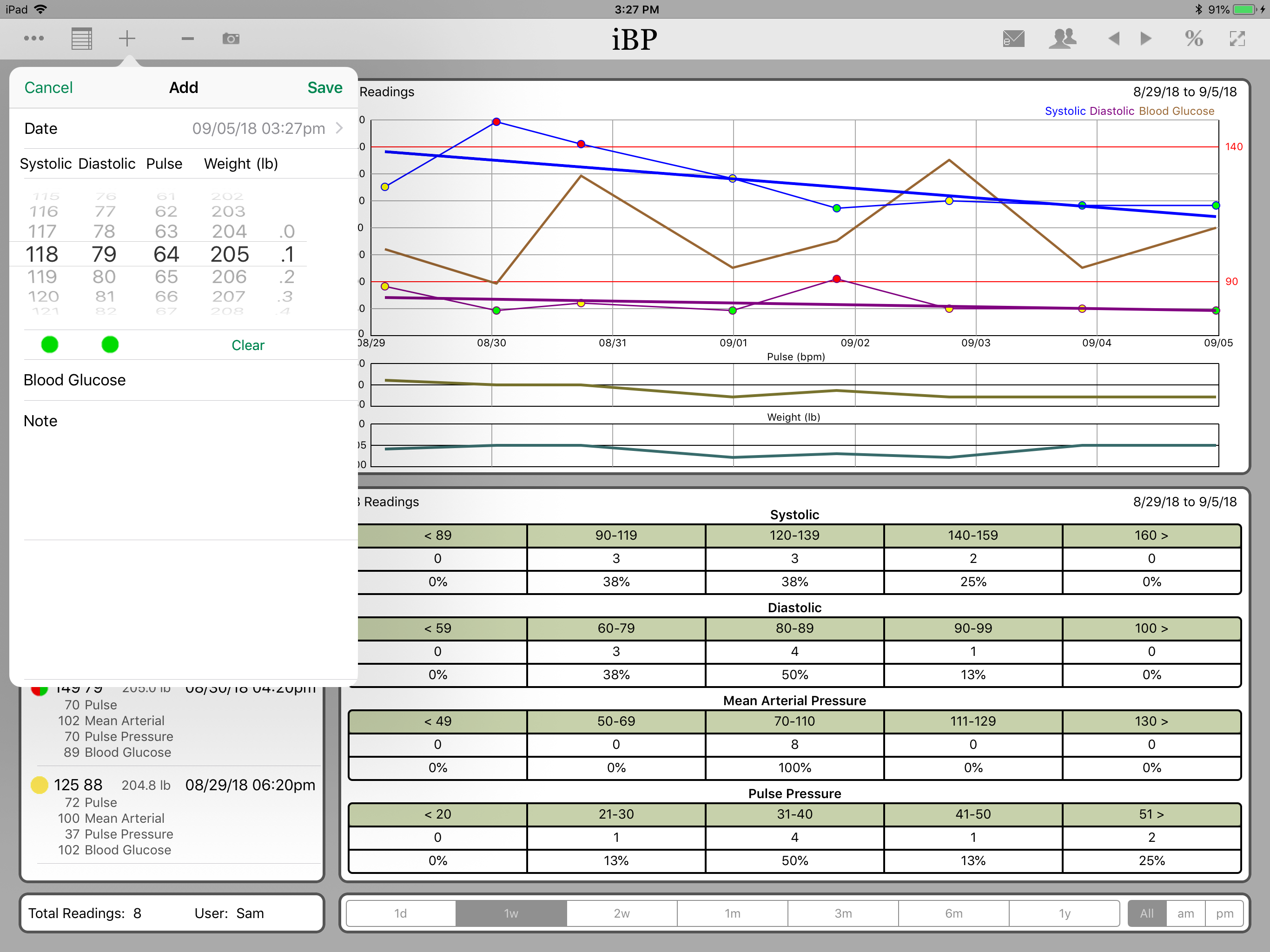Viewport: 1270px width, 952px height.
Task: Open the users profile icon
Action: click(x=1062, y=39)
